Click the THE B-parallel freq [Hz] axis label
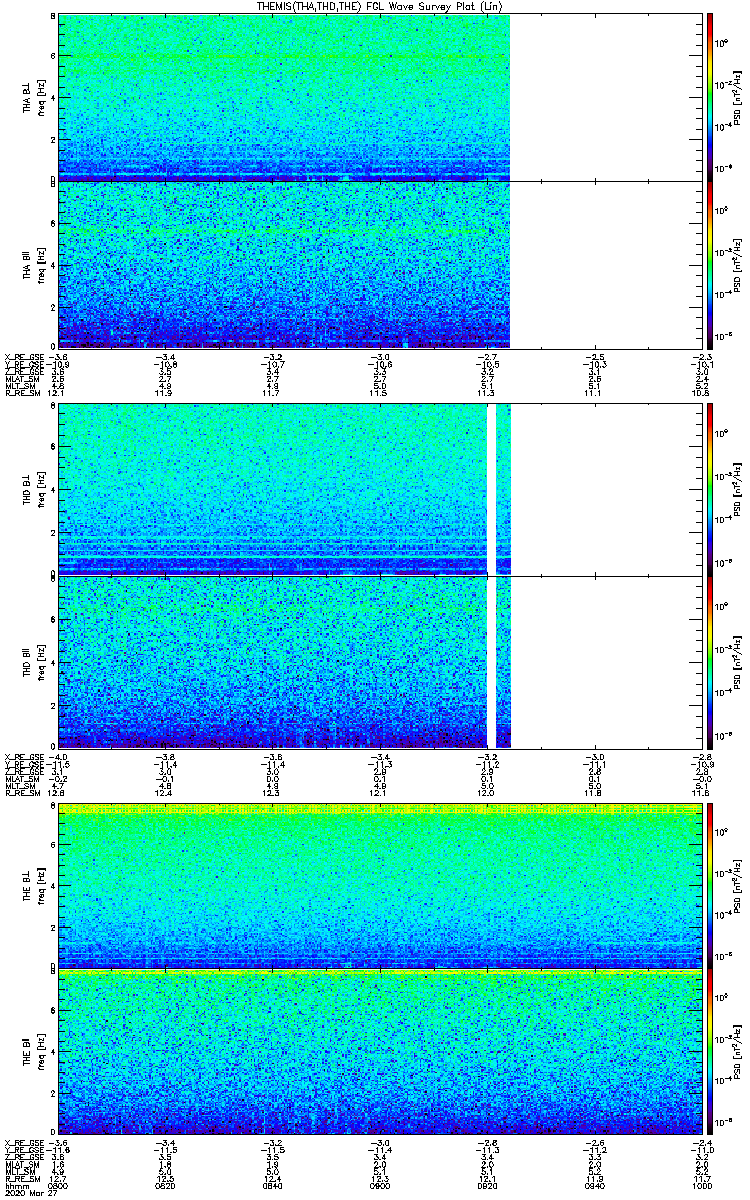This screenshot has height=1200, width=750. coord(43,1052)
